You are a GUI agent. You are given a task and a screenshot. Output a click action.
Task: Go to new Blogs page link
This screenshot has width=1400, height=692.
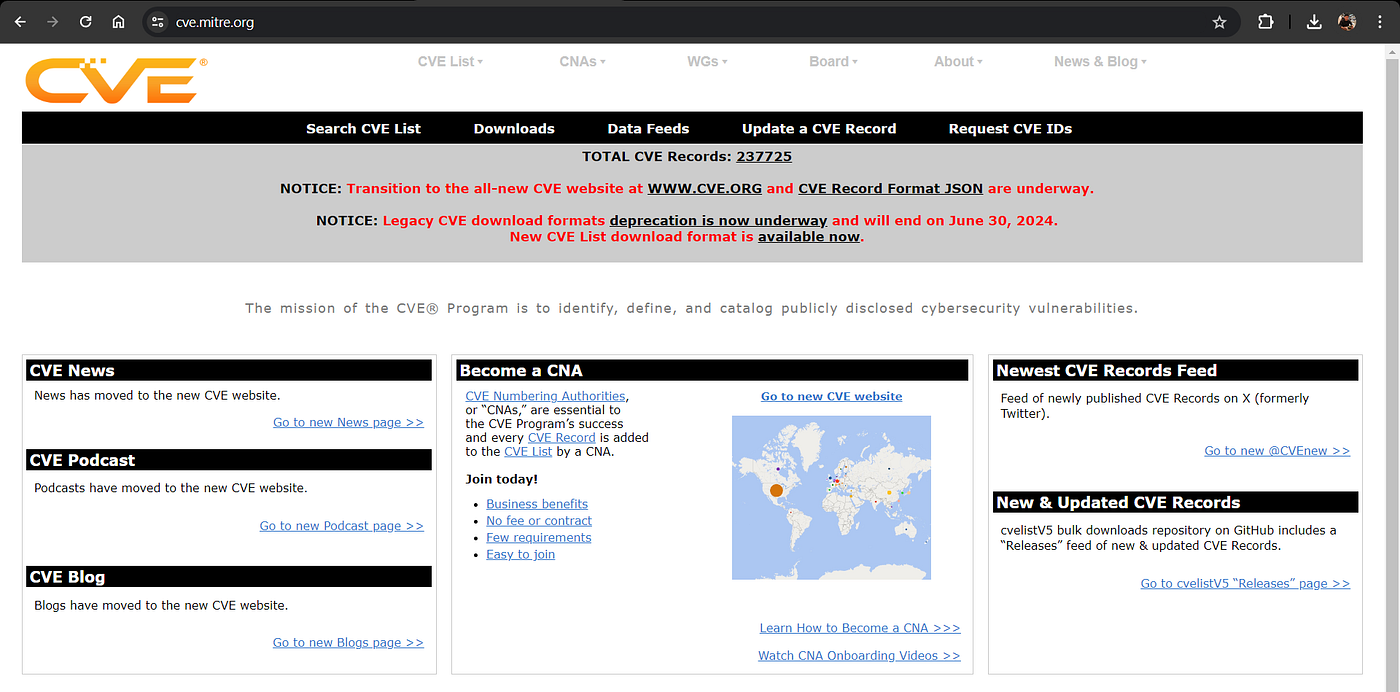point(348,642)
